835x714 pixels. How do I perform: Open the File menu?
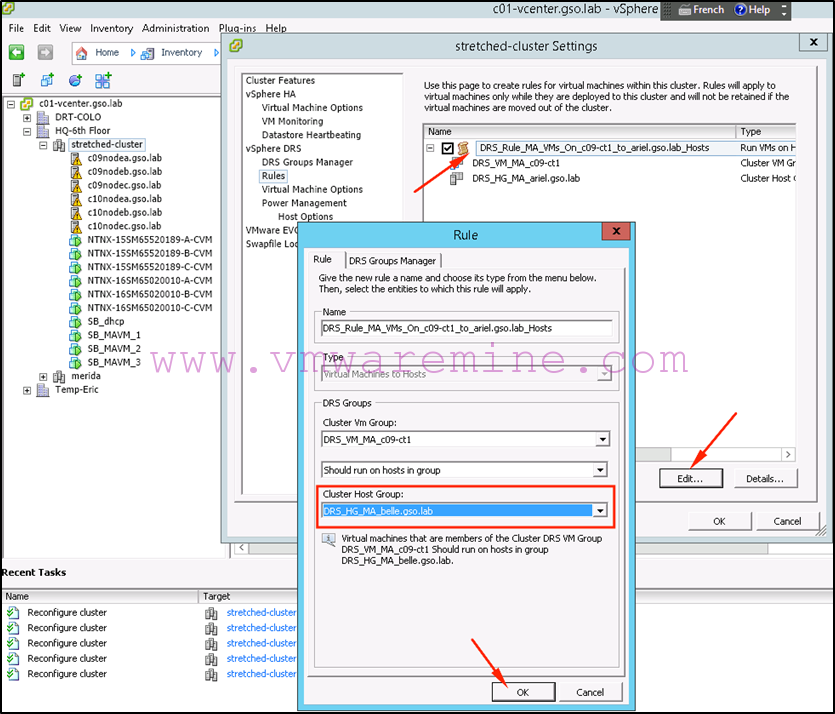[16, 28]
